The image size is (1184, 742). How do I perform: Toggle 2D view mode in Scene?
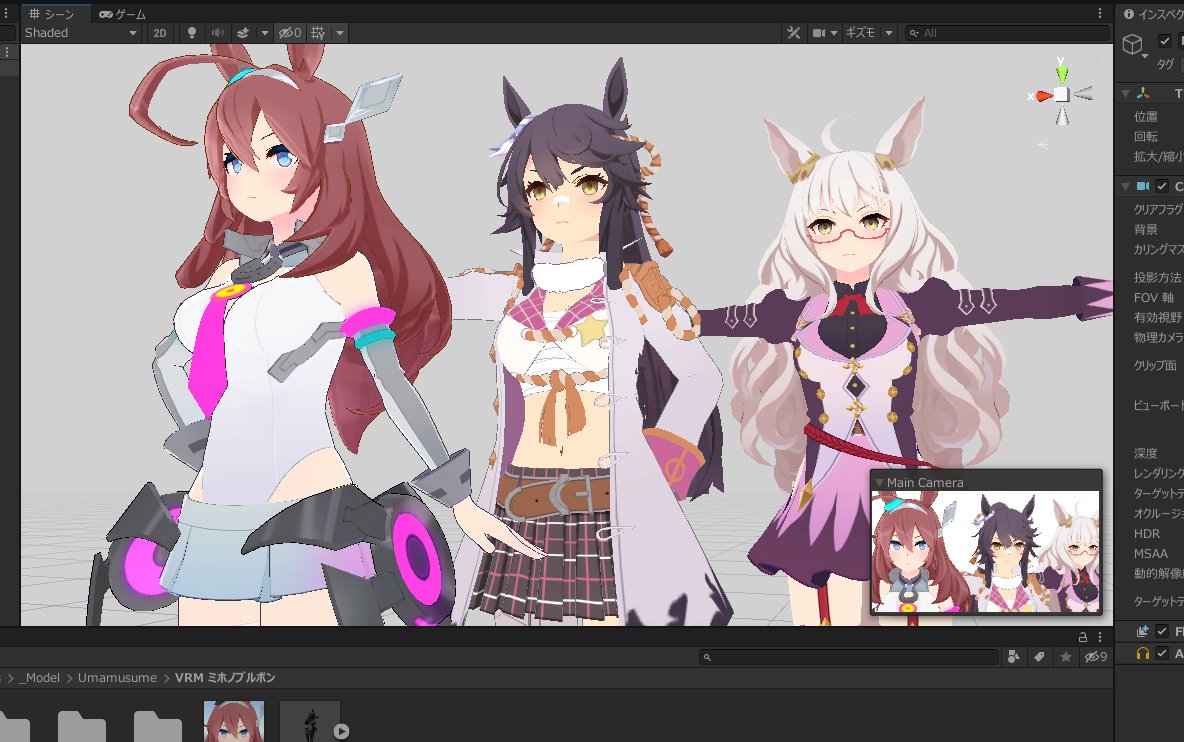(159, 32)
